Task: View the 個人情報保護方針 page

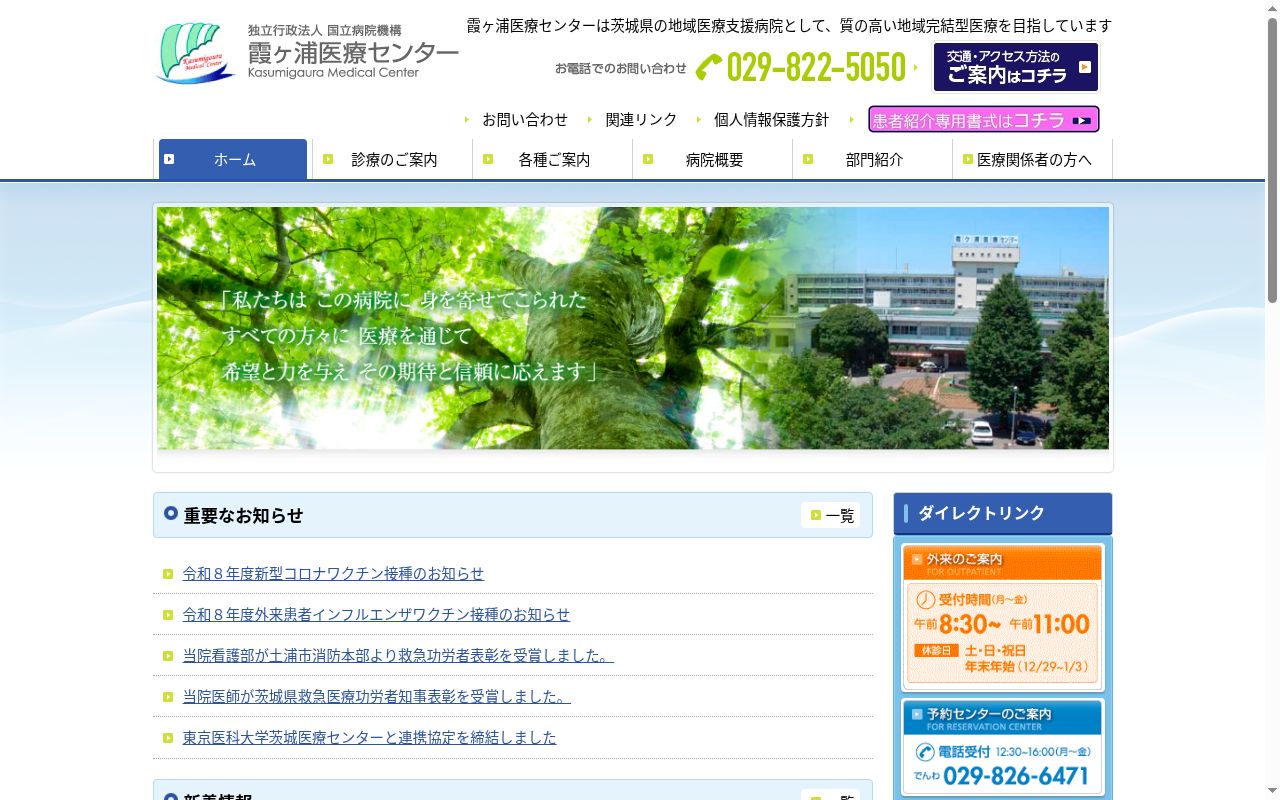Action: click(x=771, y=119)
